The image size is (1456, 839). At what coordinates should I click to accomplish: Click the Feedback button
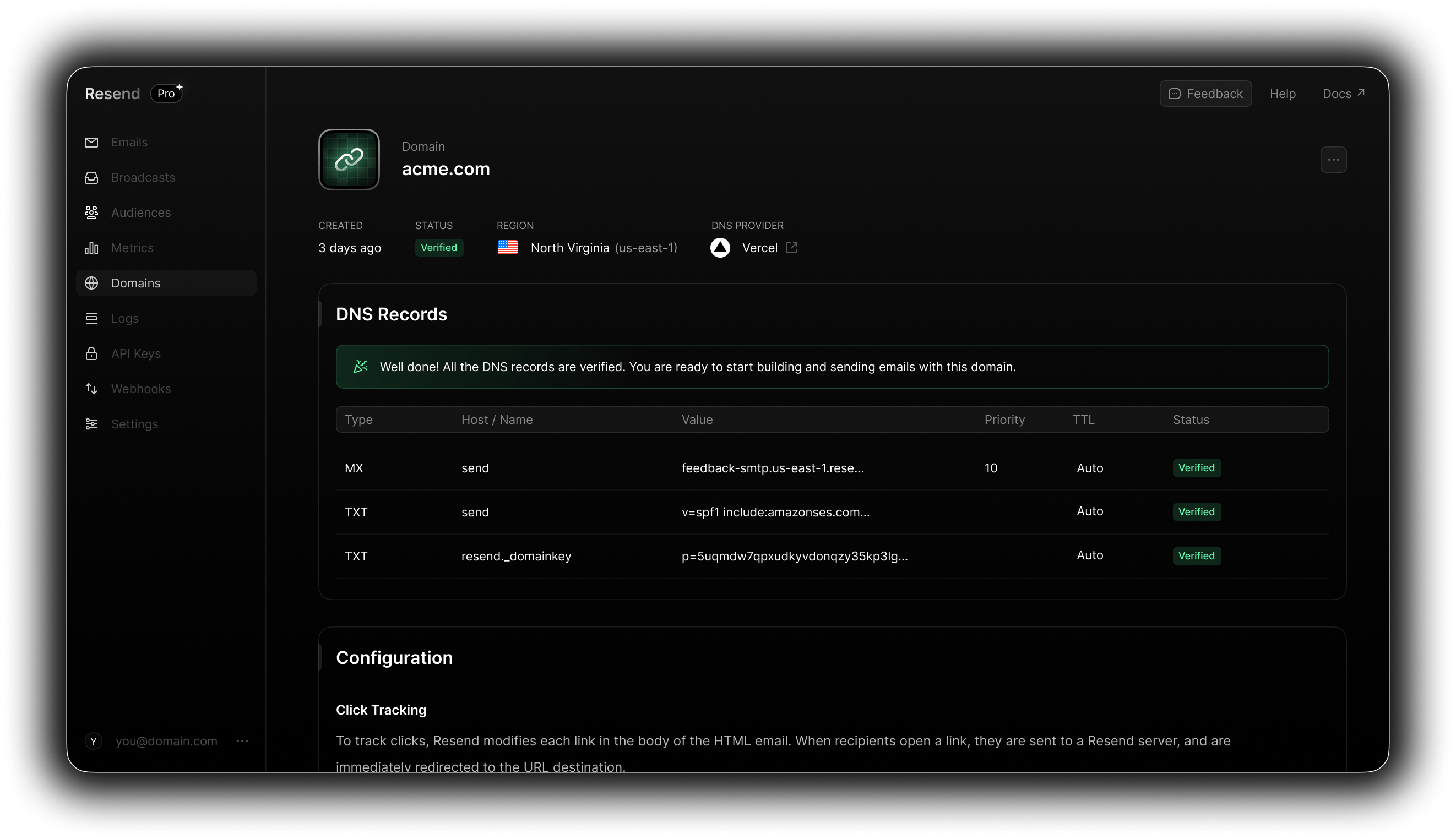1205,94
